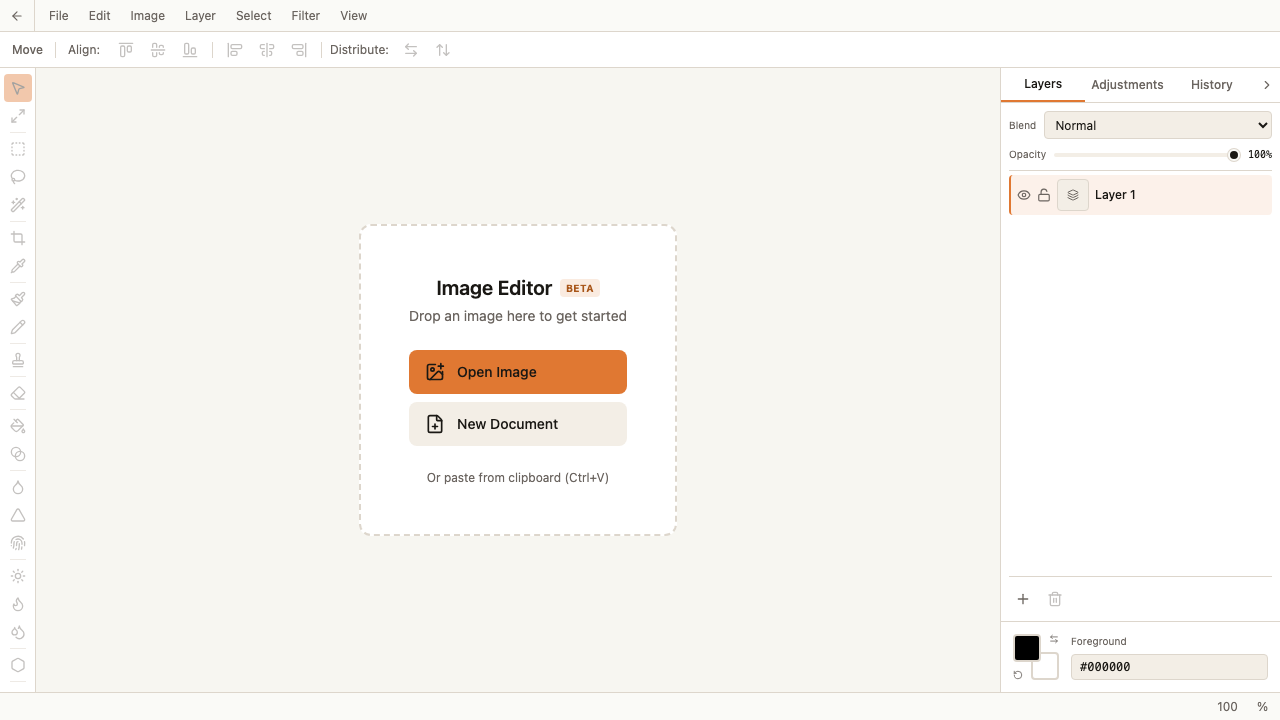Swap foreground and background colors
The image size is (1280, 720).
pyautogui.click(x=1054, y=639)
